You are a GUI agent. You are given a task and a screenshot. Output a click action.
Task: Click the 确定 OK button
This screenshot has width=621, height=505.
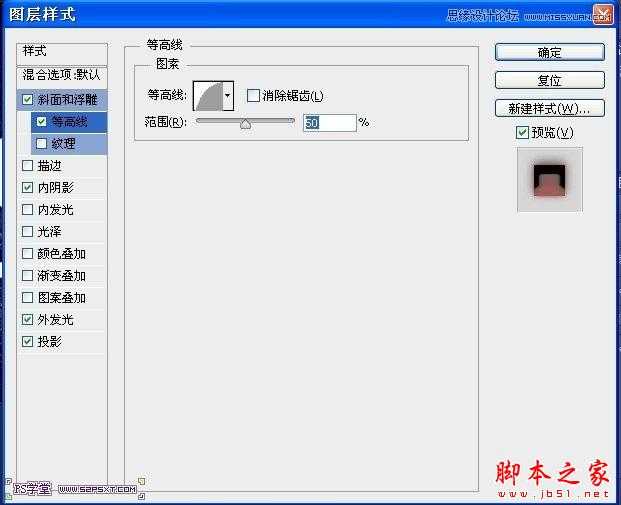550,52
